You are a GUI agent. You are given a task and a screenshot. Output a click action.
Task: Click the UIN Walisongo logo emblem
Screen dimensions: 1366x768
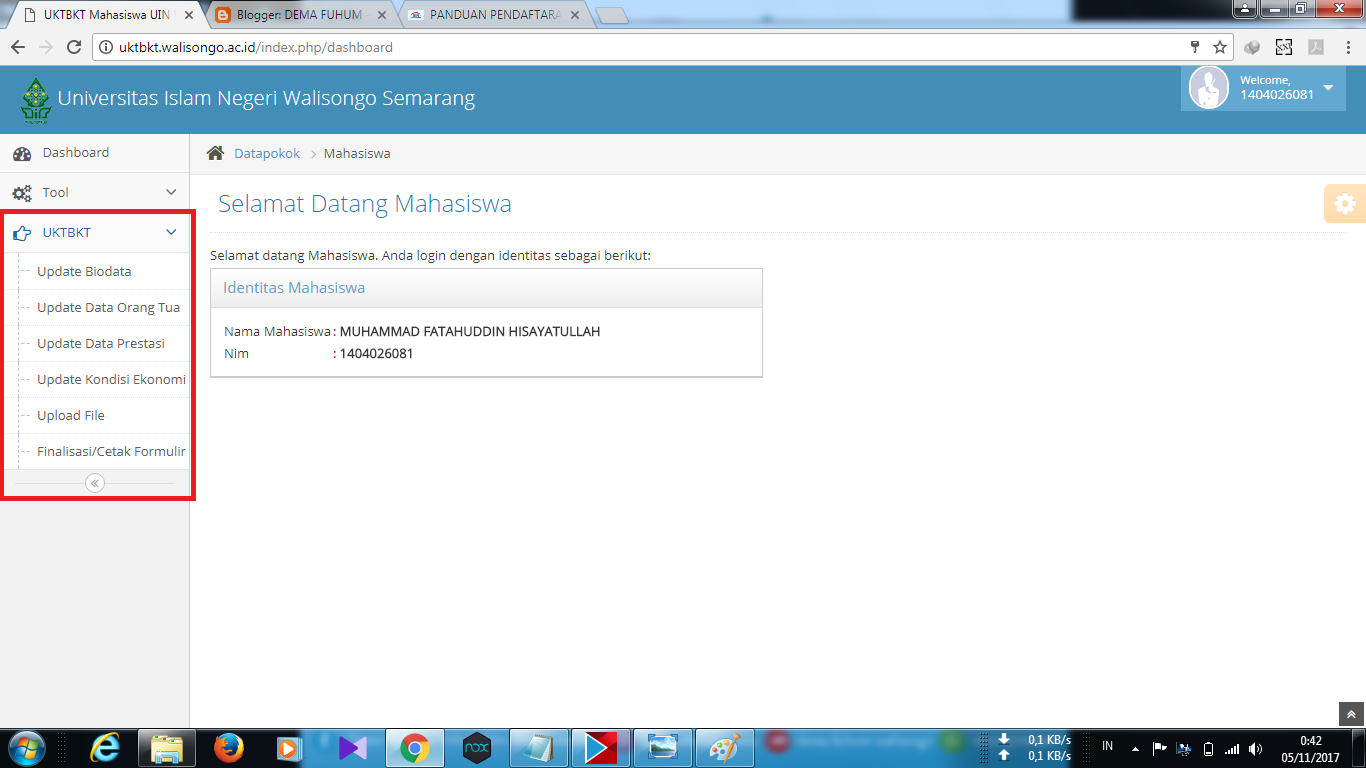35,100
